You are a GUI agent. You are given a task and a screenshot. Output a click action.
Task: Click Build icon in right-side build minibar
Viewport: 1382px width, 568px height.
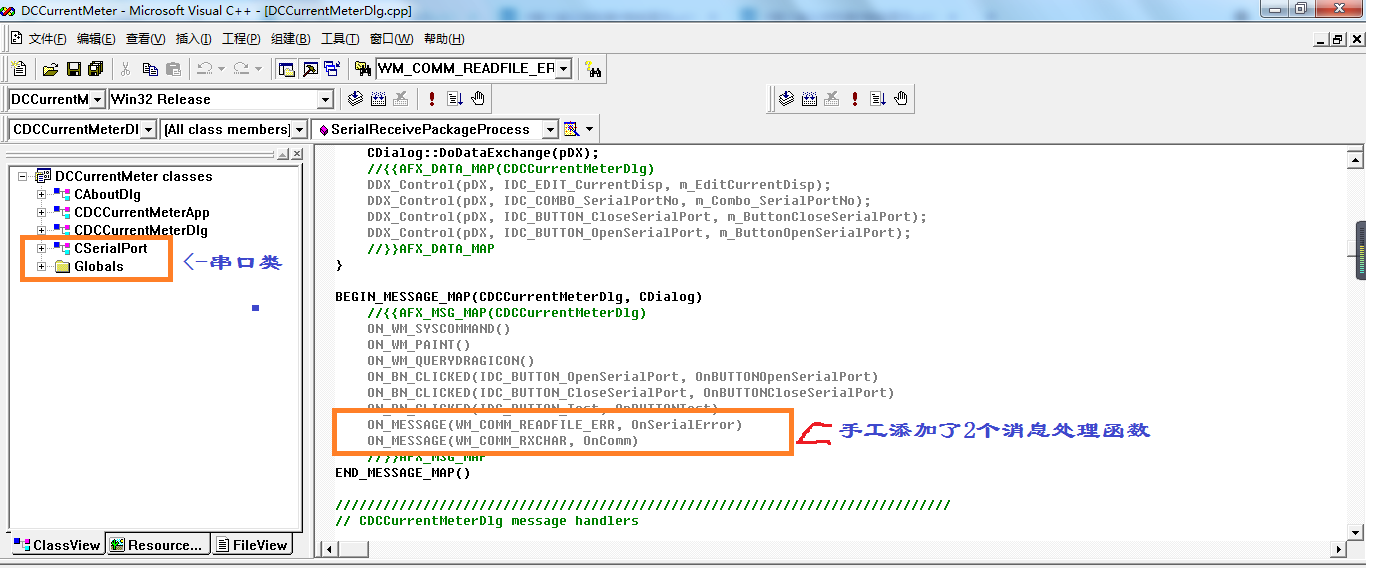click(810, 98)
